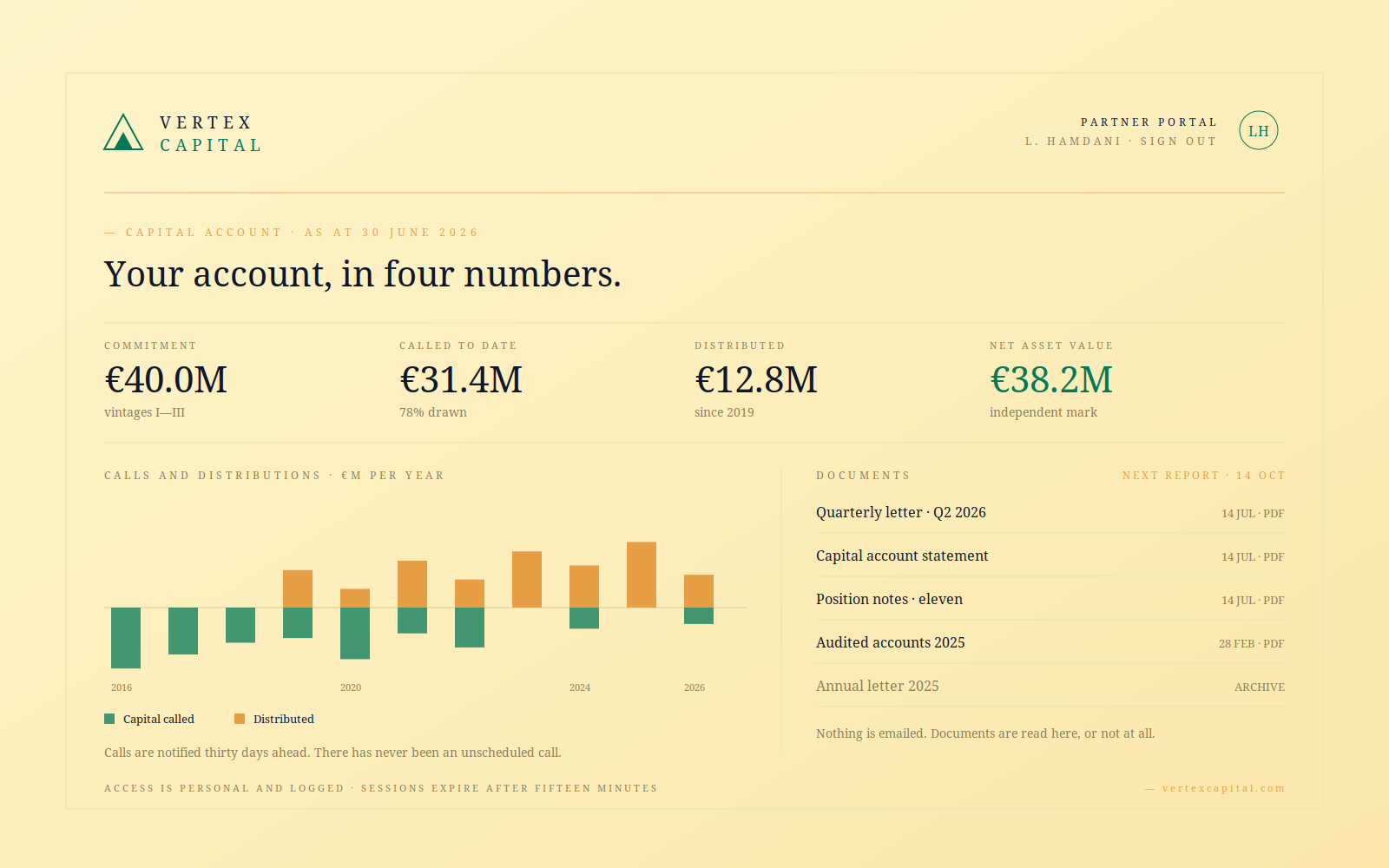
Task: Click the DOCUMENTS section heading
Action: click(863, 476)
